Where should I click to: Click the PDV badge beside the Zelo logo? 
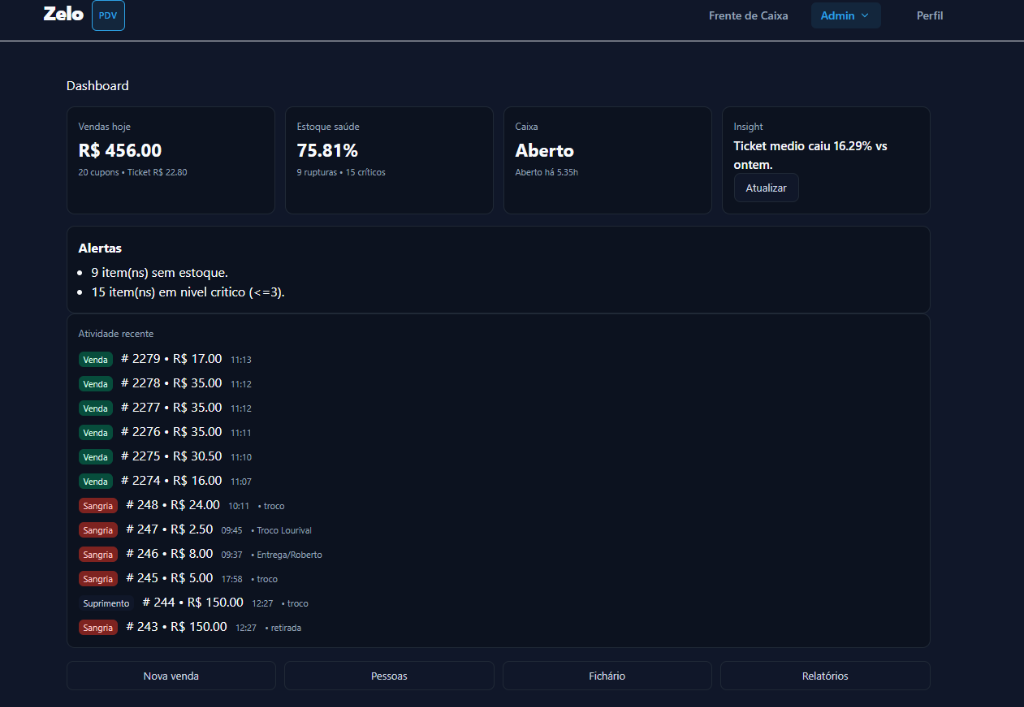107,15
